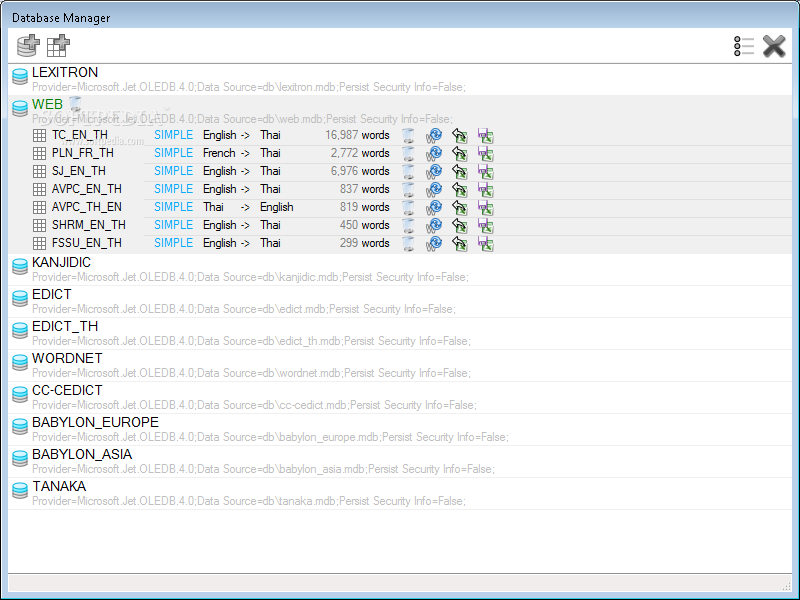Viewport: 800px width, 600px height.
Task: Expand the EDICT database entry
Action: tap(20, 298)
